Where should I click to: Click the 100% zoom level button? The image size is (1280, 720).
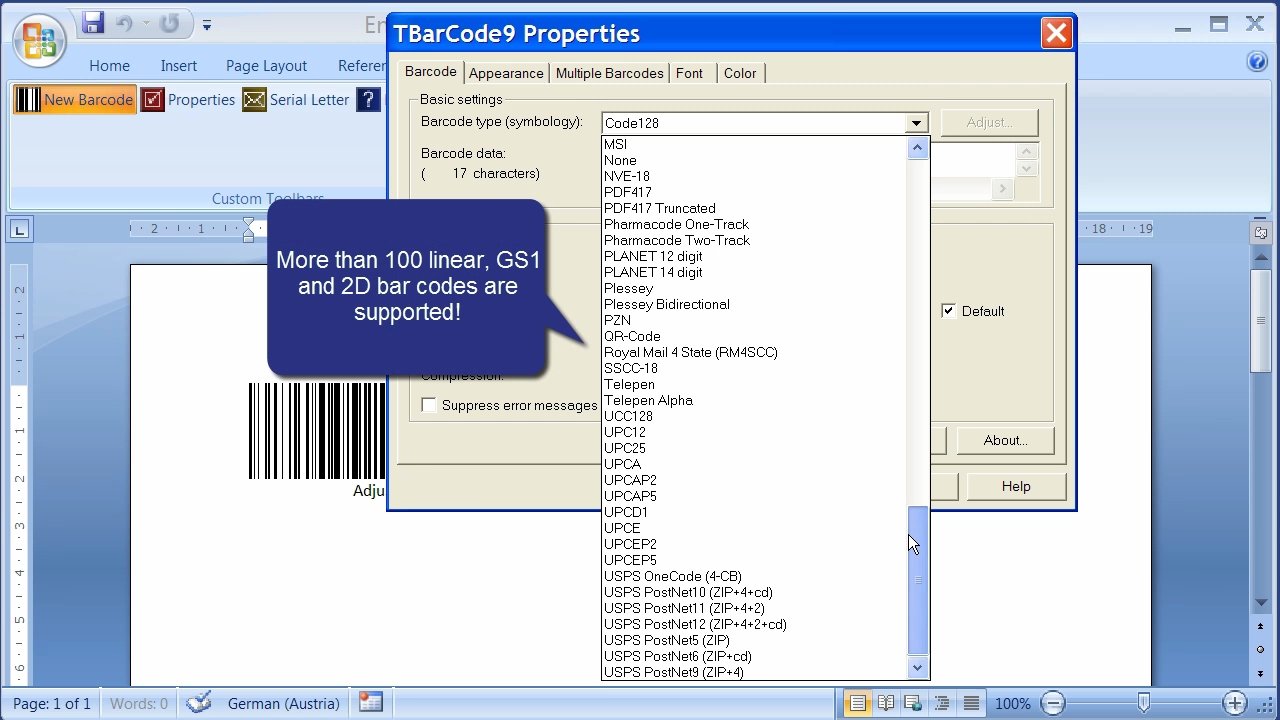coord(1013,703)
